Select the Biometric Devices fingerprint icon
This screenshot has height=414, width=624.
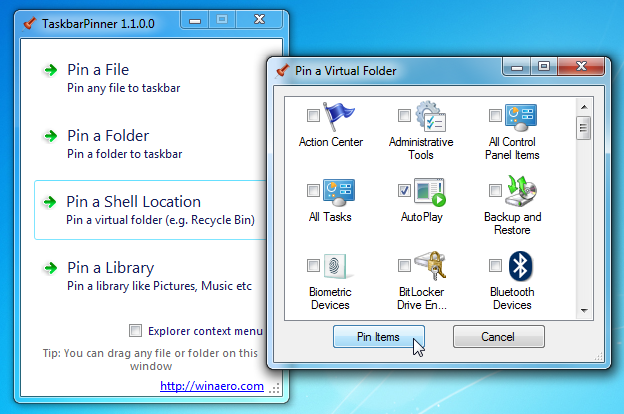tap(338, 266)
